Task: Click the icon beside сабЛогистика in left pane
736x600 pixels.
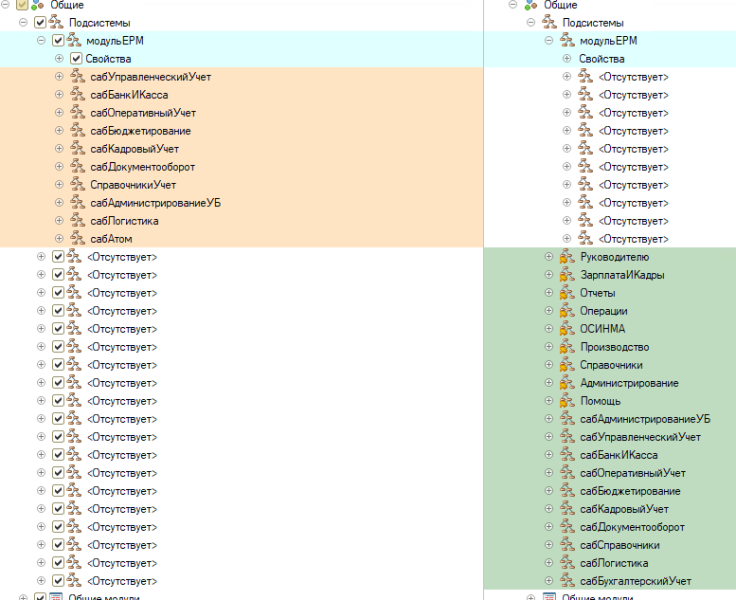Action: pos(76,221)
